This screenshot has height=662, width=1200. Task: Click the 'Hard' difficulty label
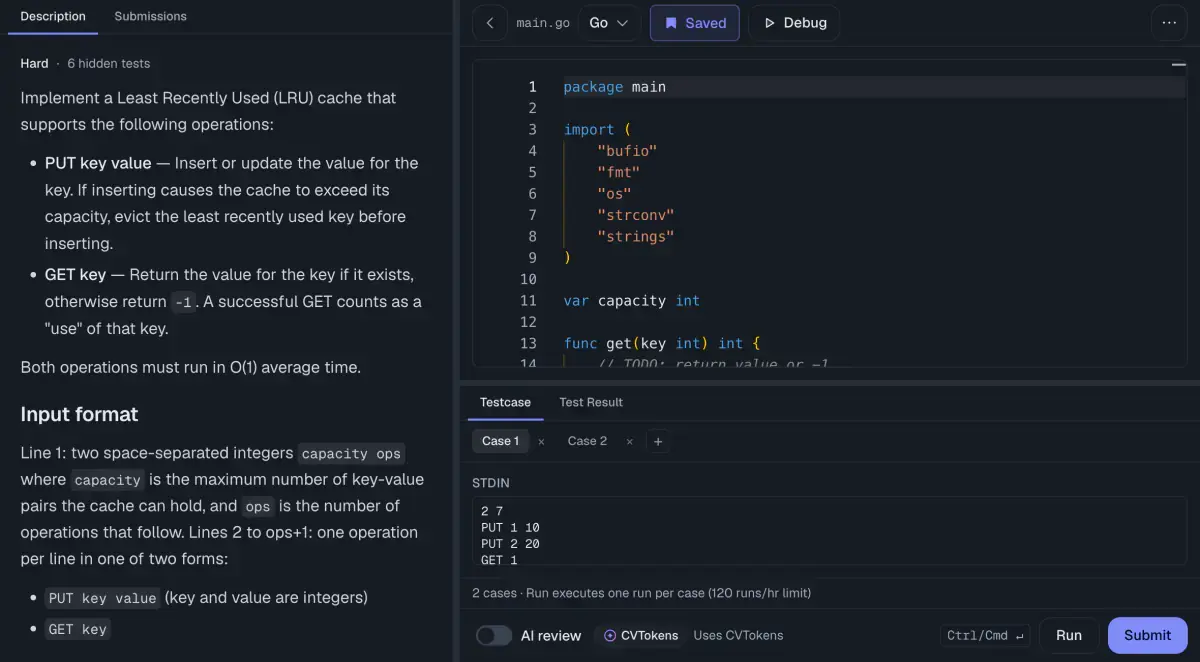[34, 63]
